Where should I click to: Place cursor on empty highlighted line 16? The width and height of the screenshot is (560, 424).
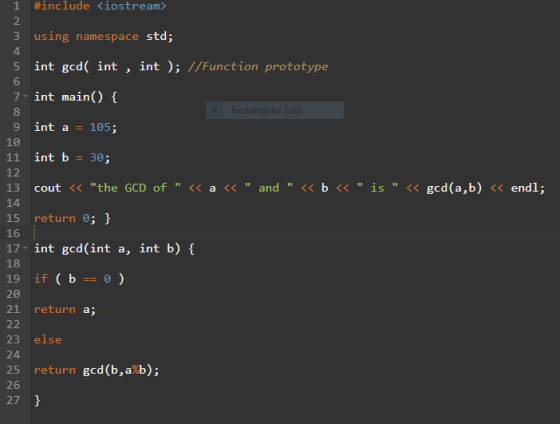295,233
